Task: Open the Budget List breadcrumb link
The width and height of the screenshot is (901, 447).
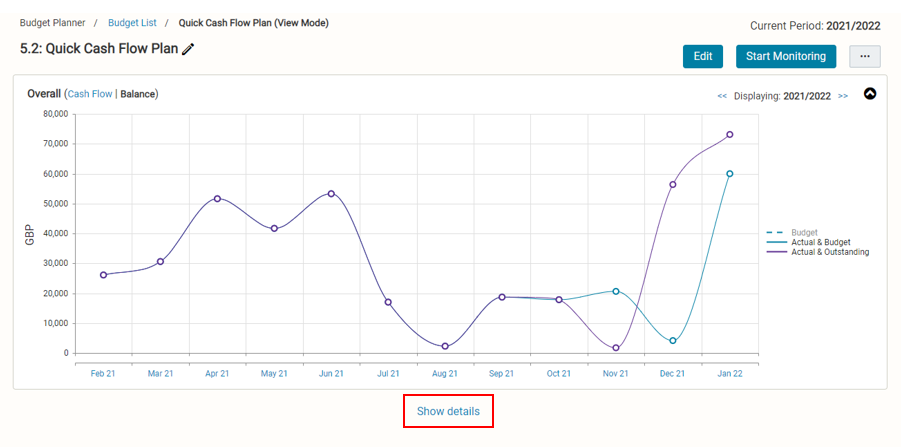Action: pyautogui.click(x=132, y=23)
